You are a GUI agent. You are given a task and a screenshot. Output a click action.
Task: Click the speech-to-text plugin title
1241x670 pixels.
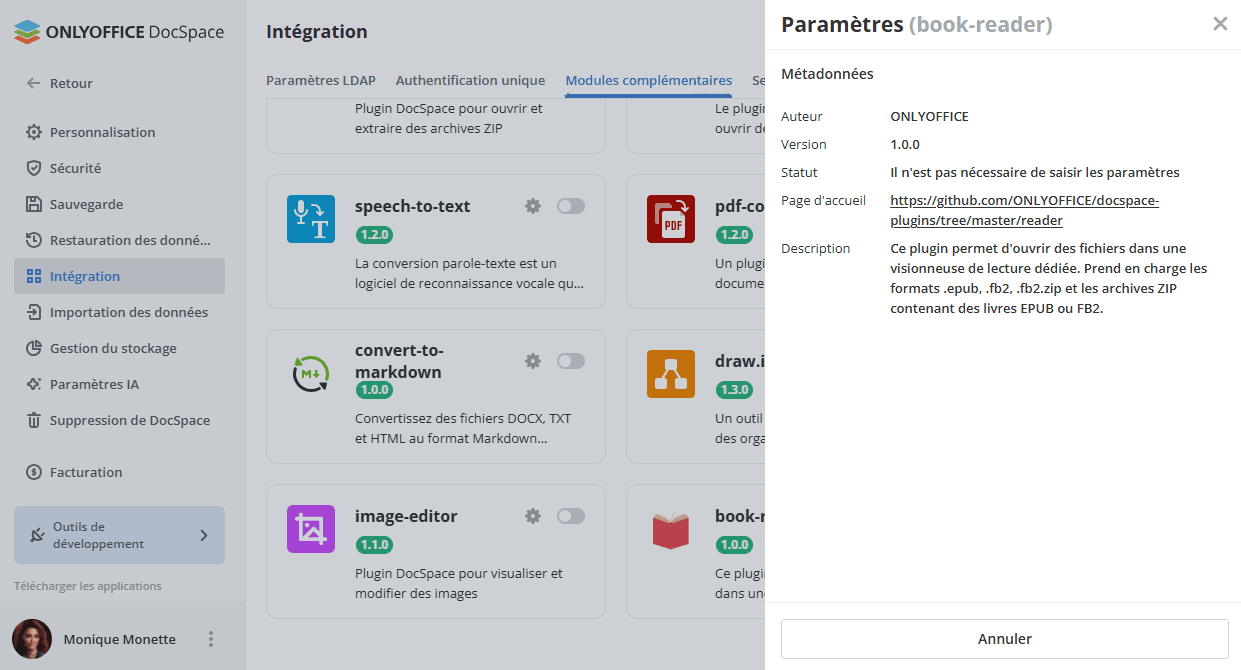click(x=412, y=206)
